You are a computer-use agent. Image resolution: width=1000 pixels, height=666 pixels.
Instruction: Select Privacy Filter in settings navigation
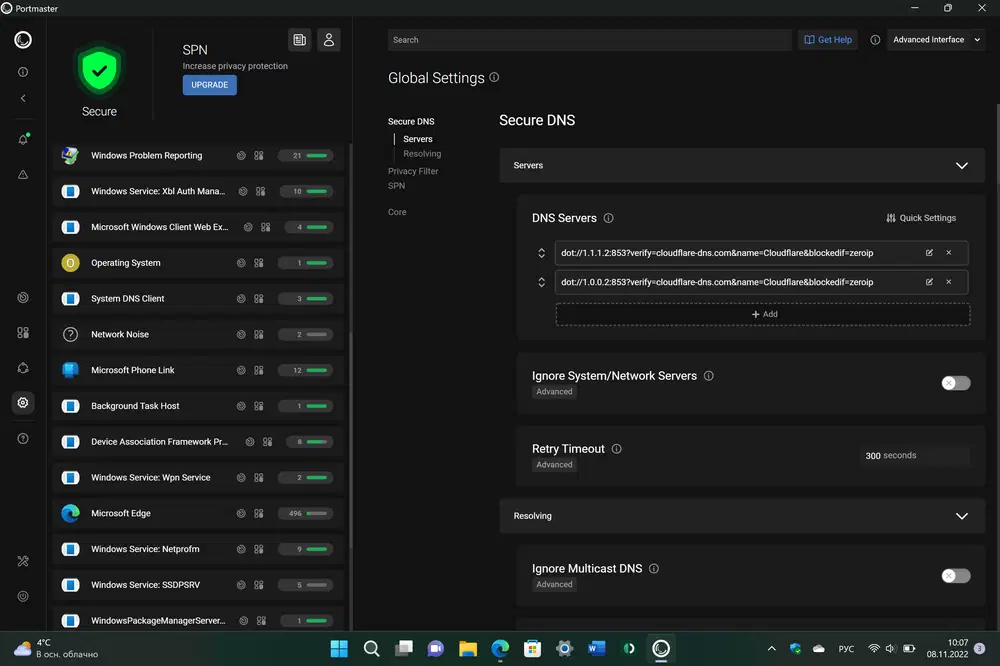click(x=413, y=171)
